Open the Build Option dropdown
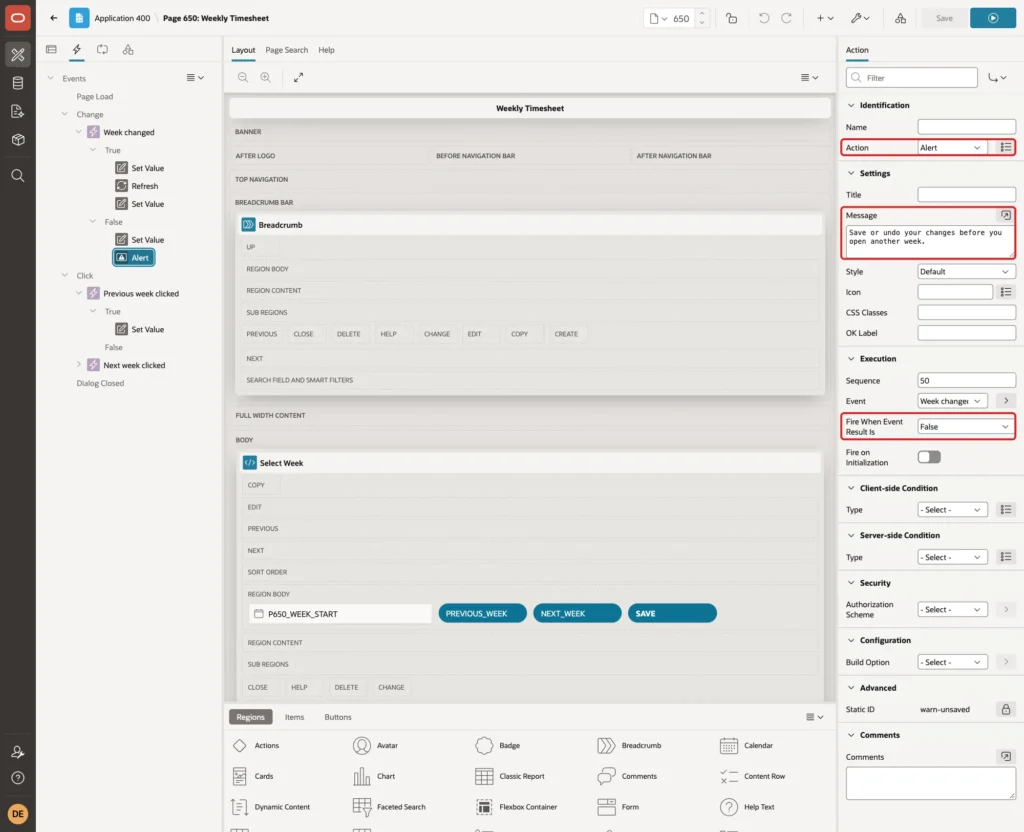Screen dimensions: 1024x832 click(x=952, y=662)
